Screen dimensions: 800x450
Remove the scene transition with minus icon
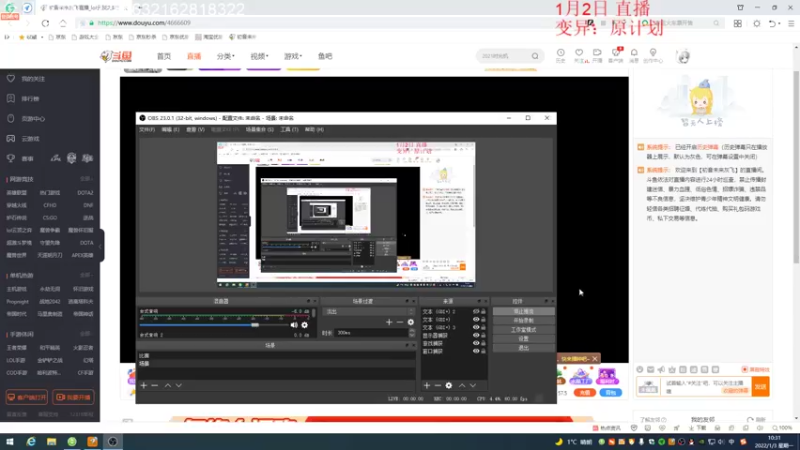399,322
